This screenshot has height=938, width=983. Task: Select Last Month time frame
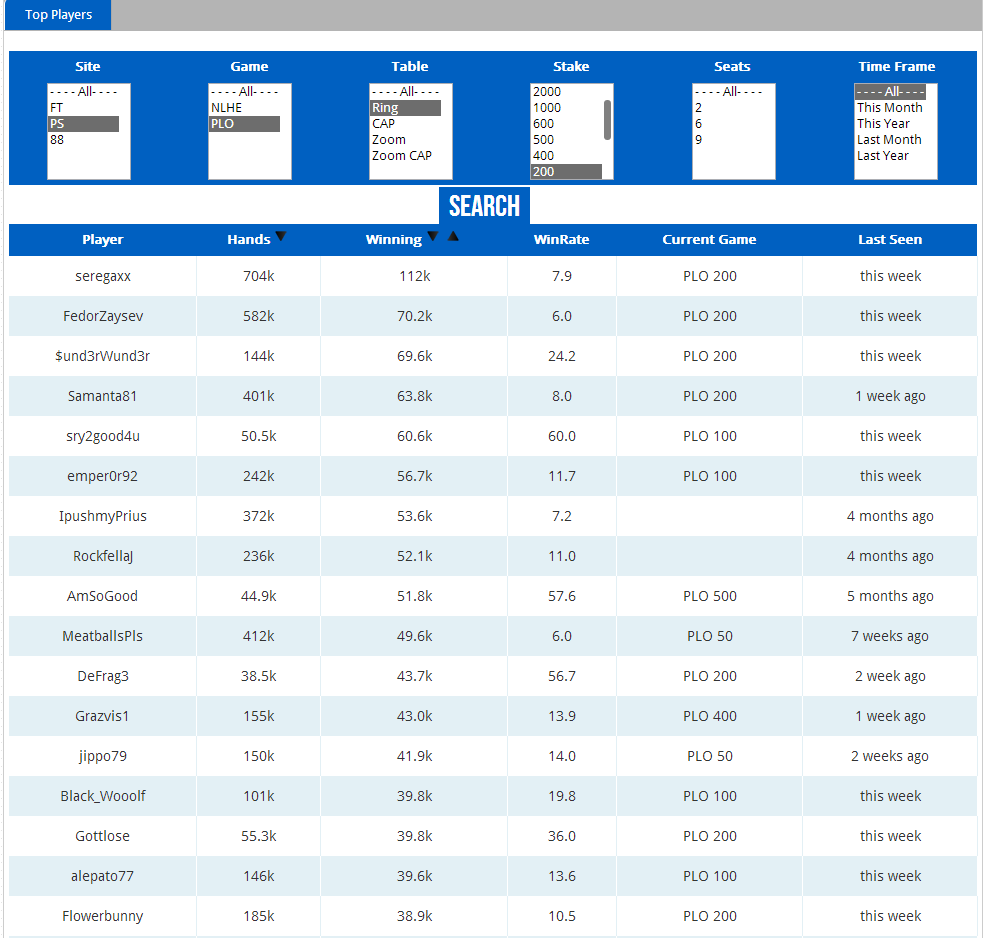tap(890, 140)
